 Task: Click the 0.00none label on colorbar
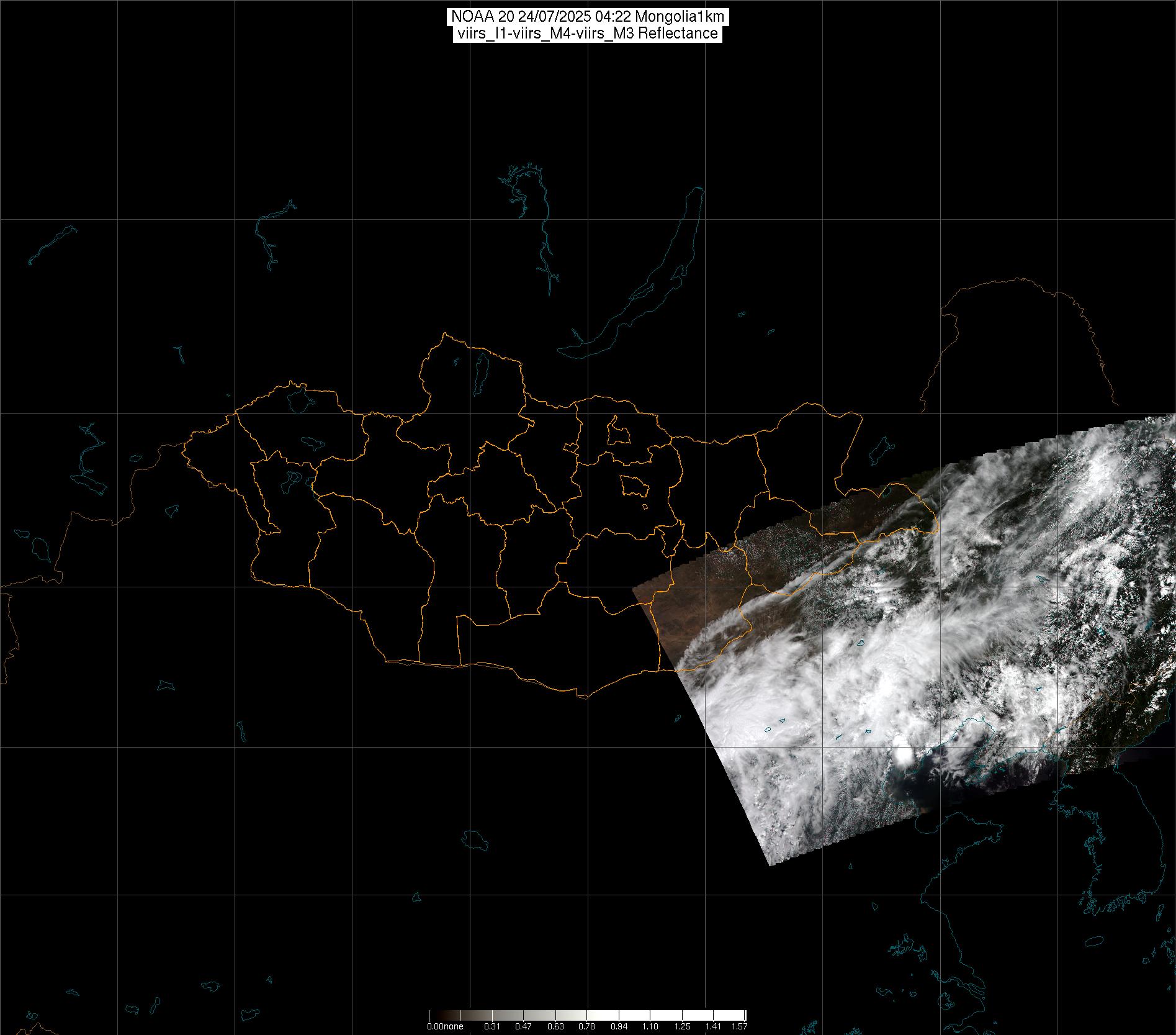coord(445,1026)
